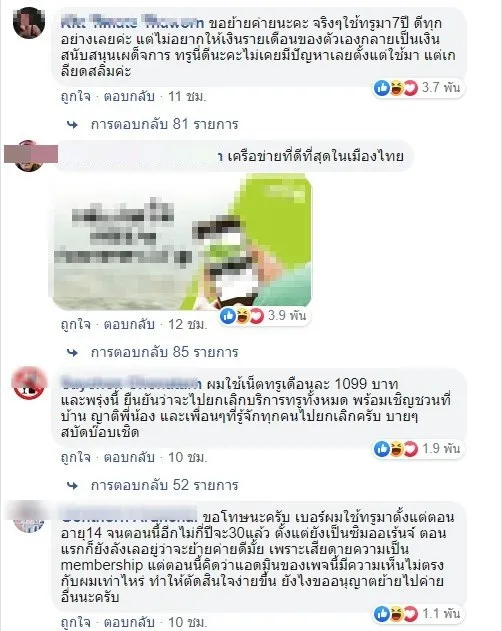Click reply arrow icon beside 81 รายการ

72,125
